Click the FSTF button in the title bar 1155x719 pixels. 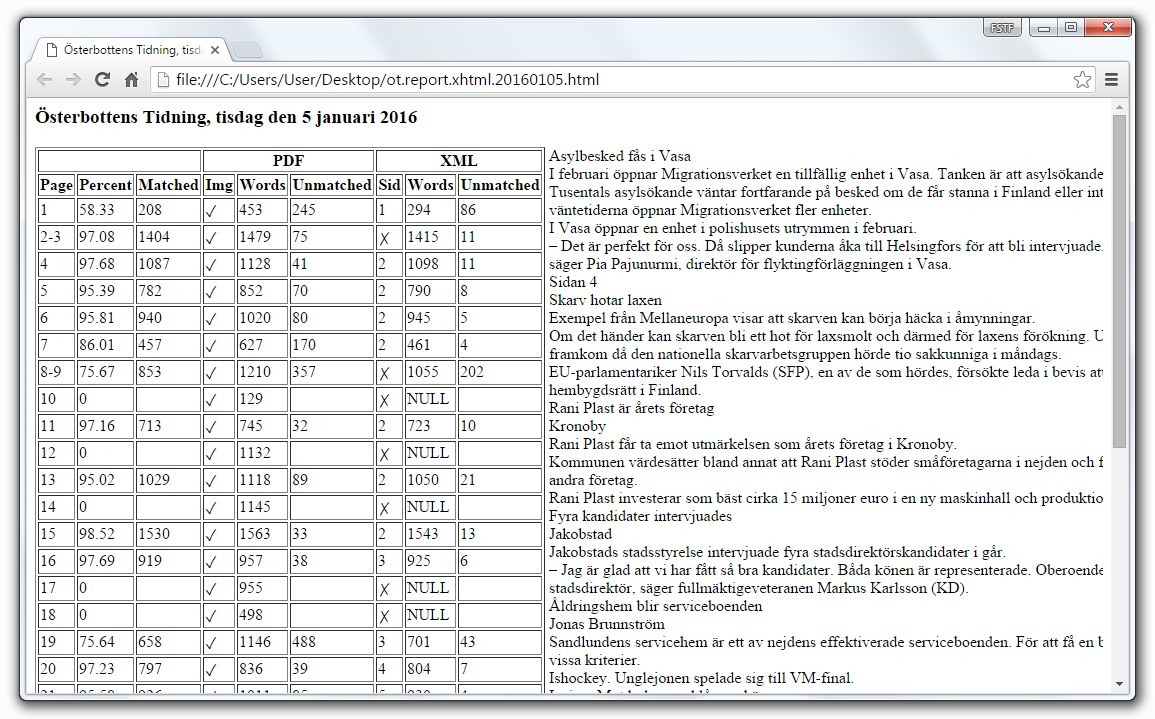tap(1001, 27)
